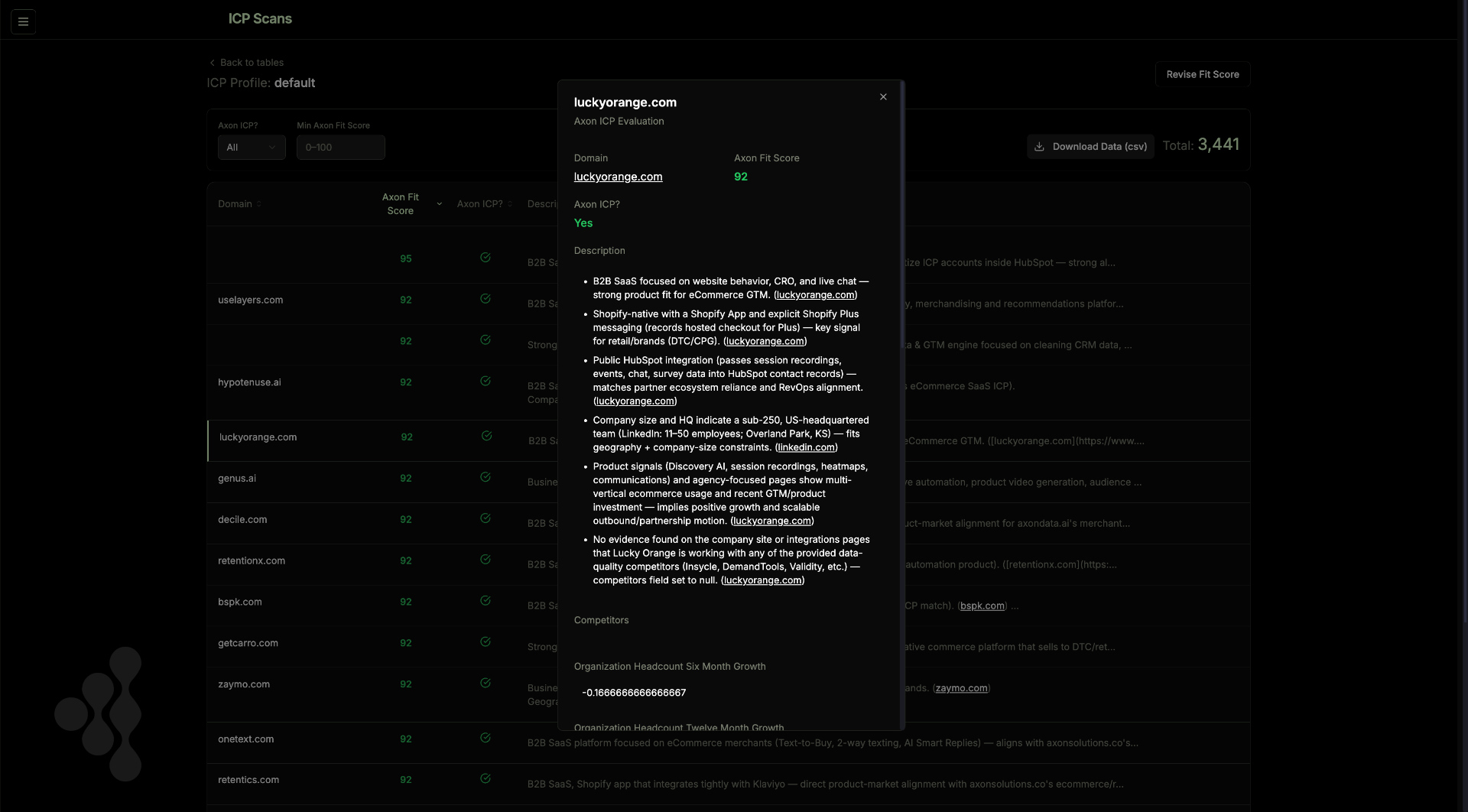The height and width of the screenshot is (812, 1468).
Task: Click ICP check icon for hypotenuse.ai row
Action: tap(486, 381)
